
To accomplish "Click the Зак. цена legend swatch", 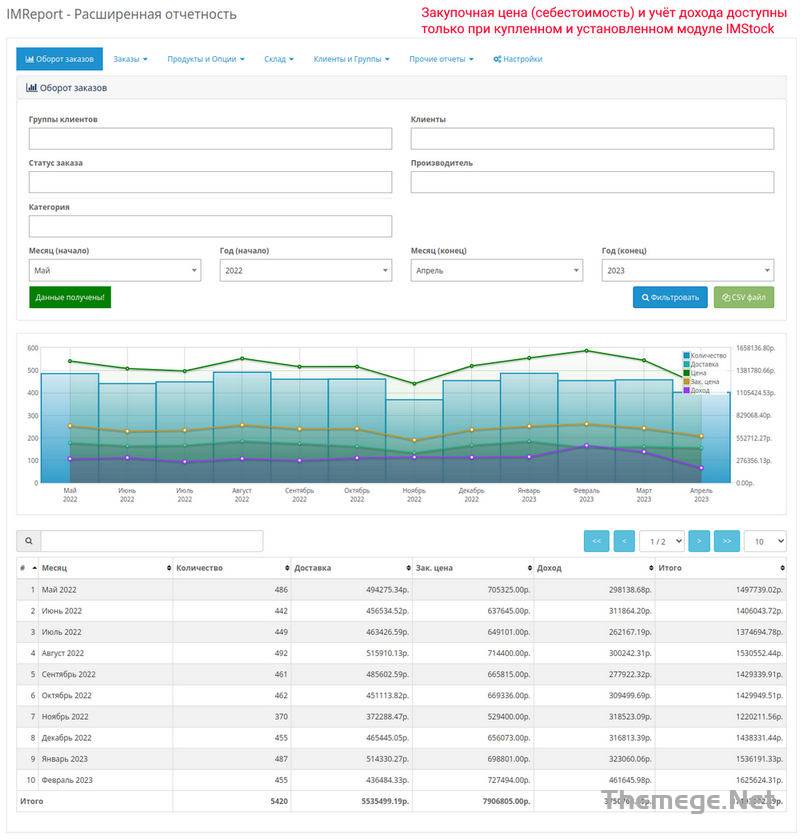I will coord(687,382).
